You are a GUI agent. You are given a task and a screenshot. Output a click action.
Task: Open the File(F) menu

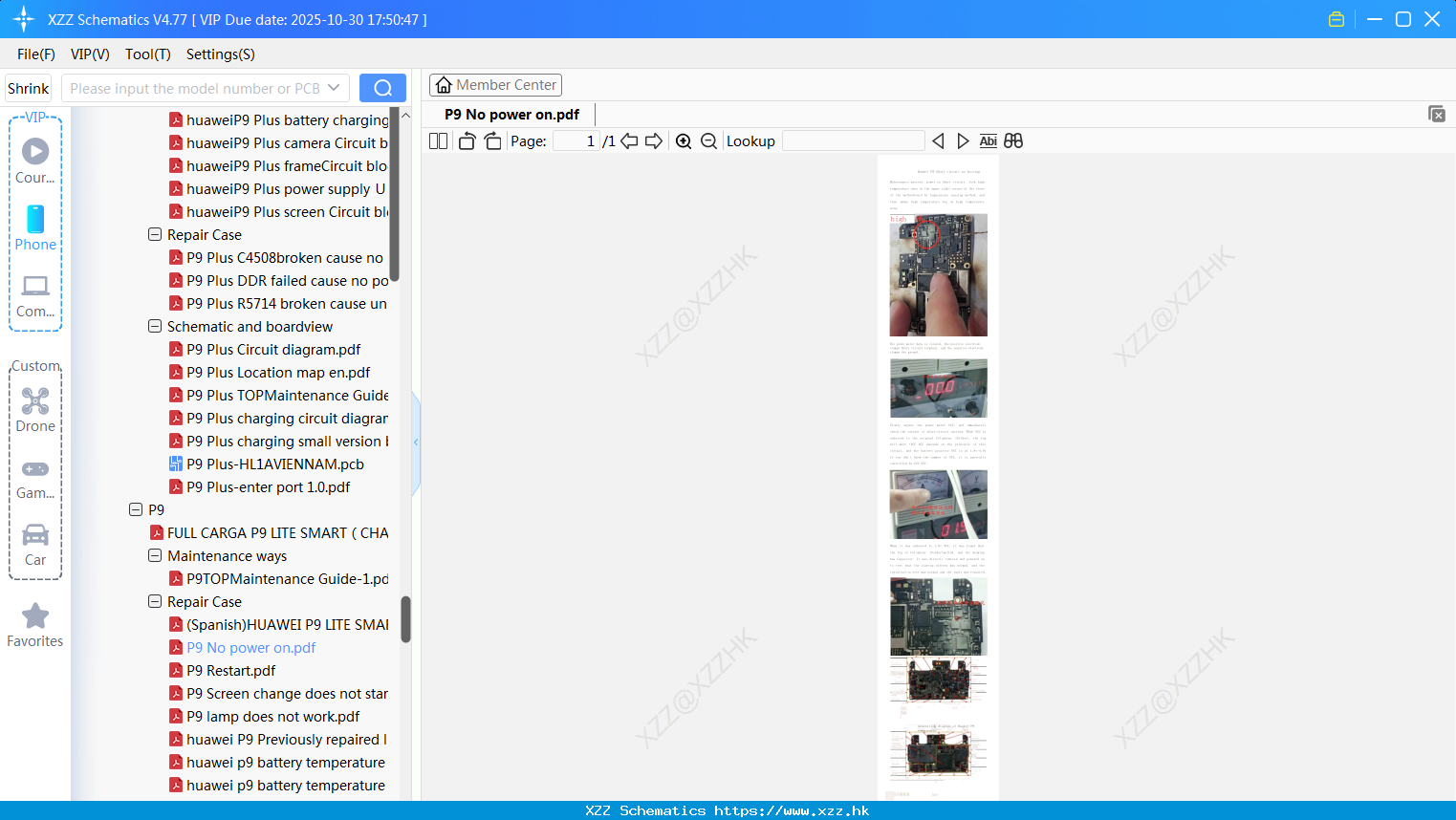pos(36,54)
